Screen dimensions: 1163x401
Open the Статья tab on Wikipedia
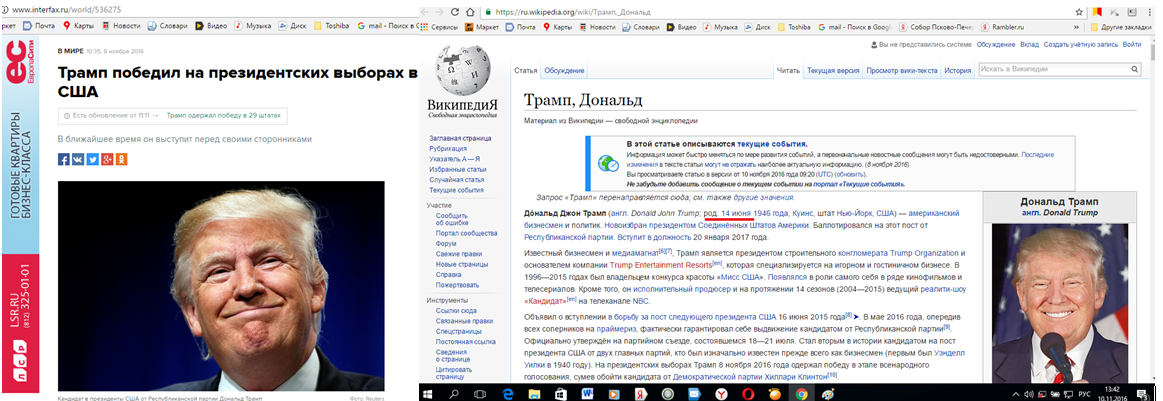[x=525, y=70]
